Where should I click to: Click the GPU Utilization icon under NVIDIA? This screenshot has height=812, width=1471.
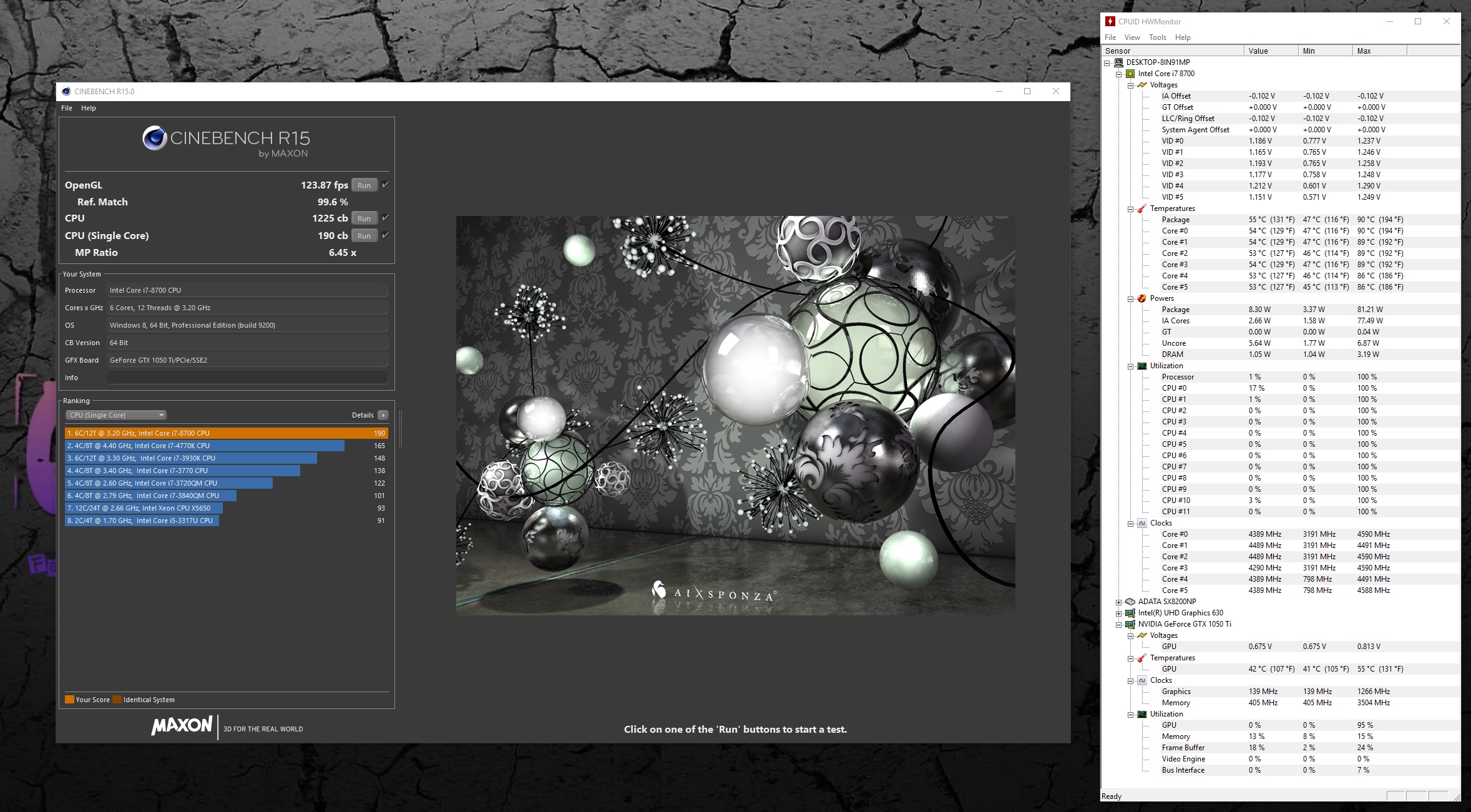pos(1142,714)
